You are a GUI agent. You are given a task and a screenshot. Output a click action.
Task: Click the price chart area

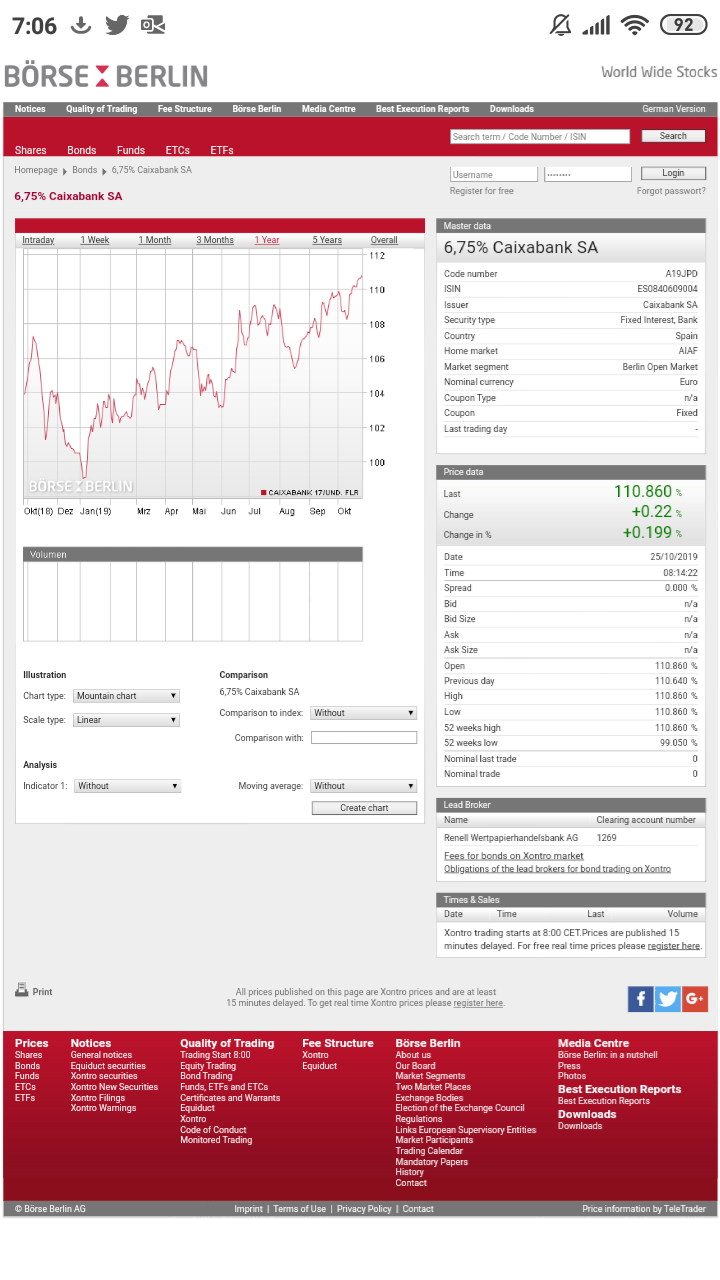point(192,374)
